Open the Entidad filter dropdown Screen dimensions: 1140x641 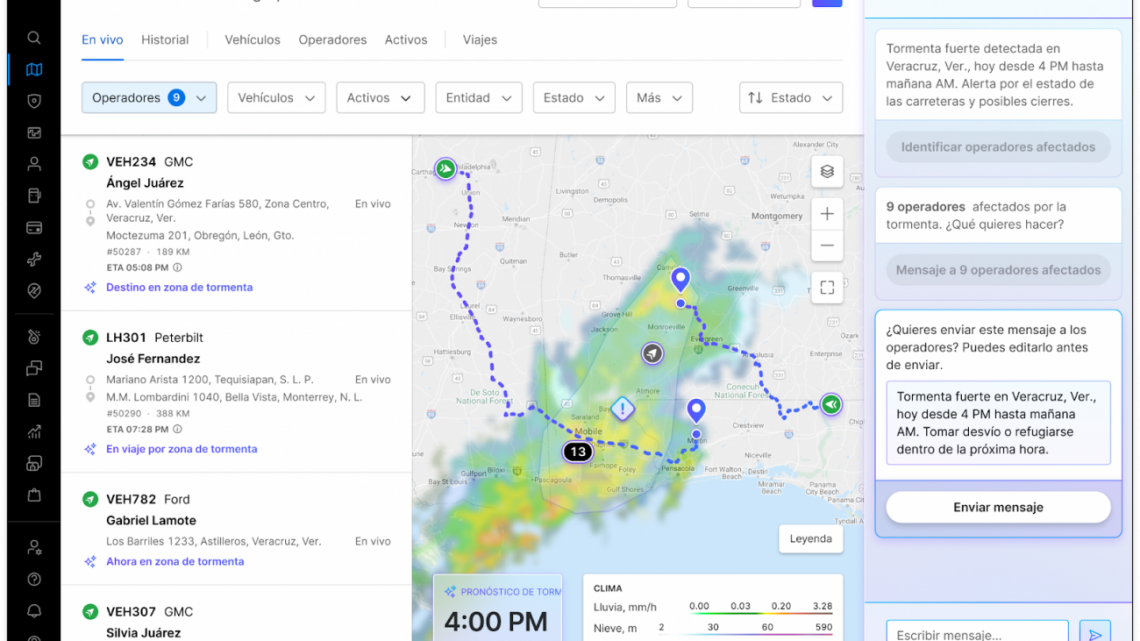479,98
